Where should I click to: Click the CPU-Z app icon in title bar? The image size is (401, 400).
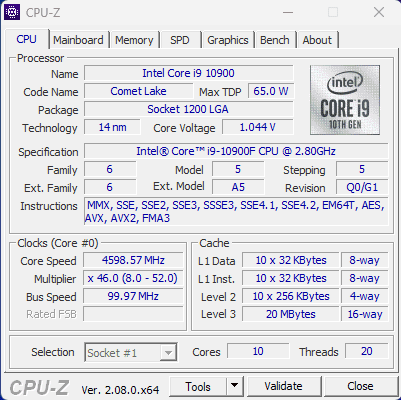click(x=12, y=12)
